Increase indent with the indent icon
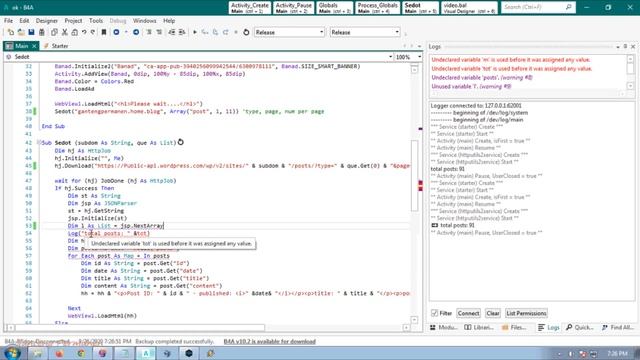640x360 pixels. point(182,32)
